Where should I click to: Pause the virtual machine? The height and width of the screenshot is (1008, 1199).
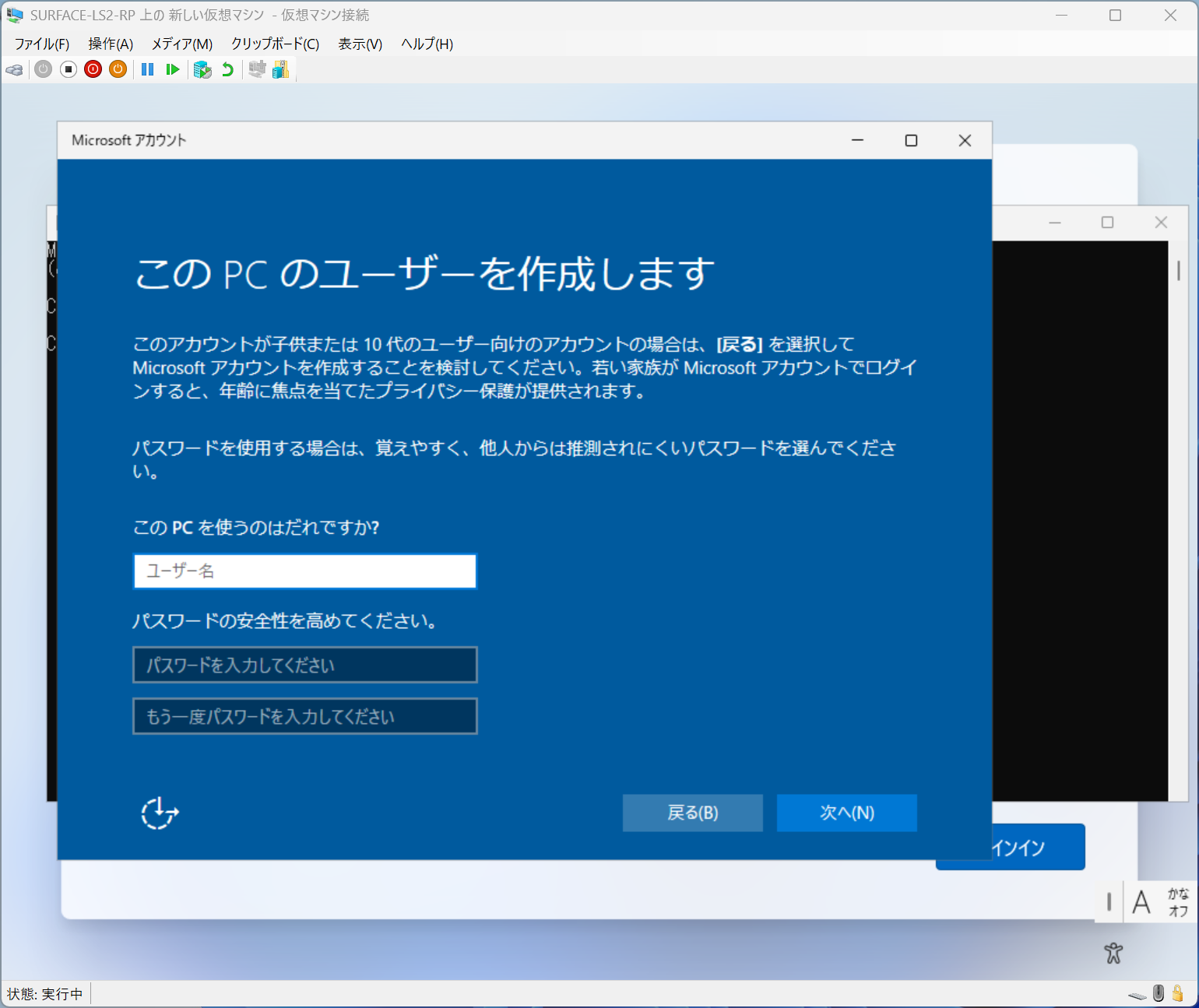coord(147,69)
